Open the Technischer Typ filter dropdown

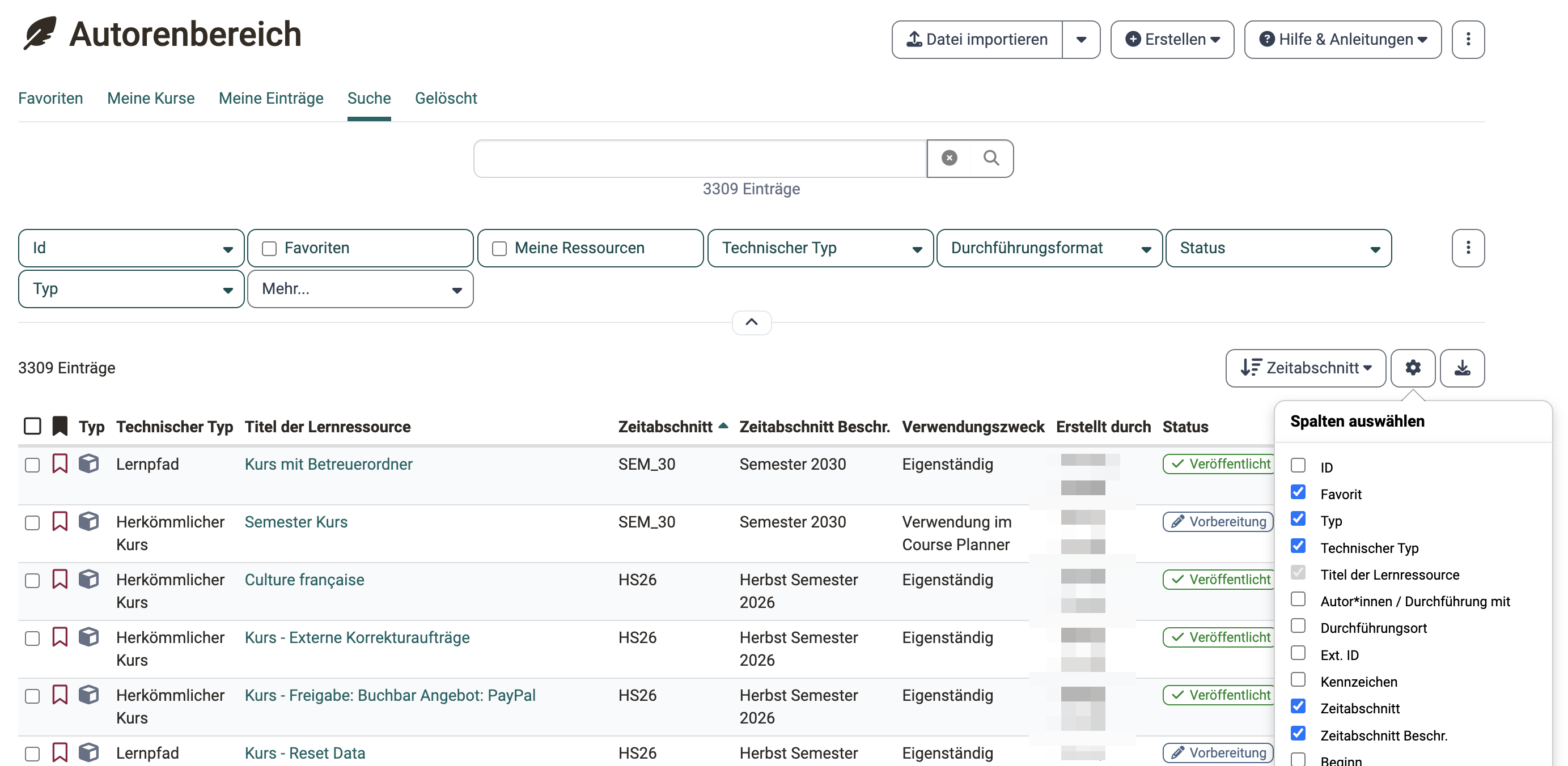[820, 248]
